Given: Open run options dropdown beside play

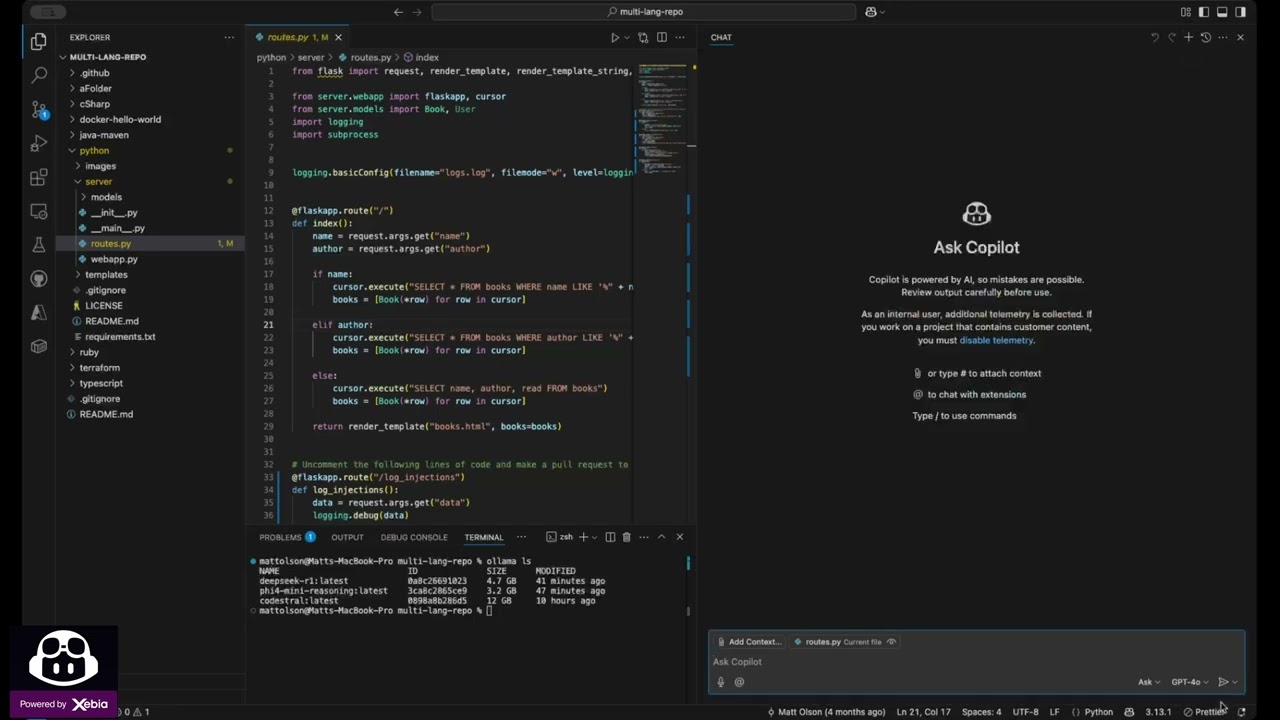Looking at the screenshot, I should (x=627, y=37).
